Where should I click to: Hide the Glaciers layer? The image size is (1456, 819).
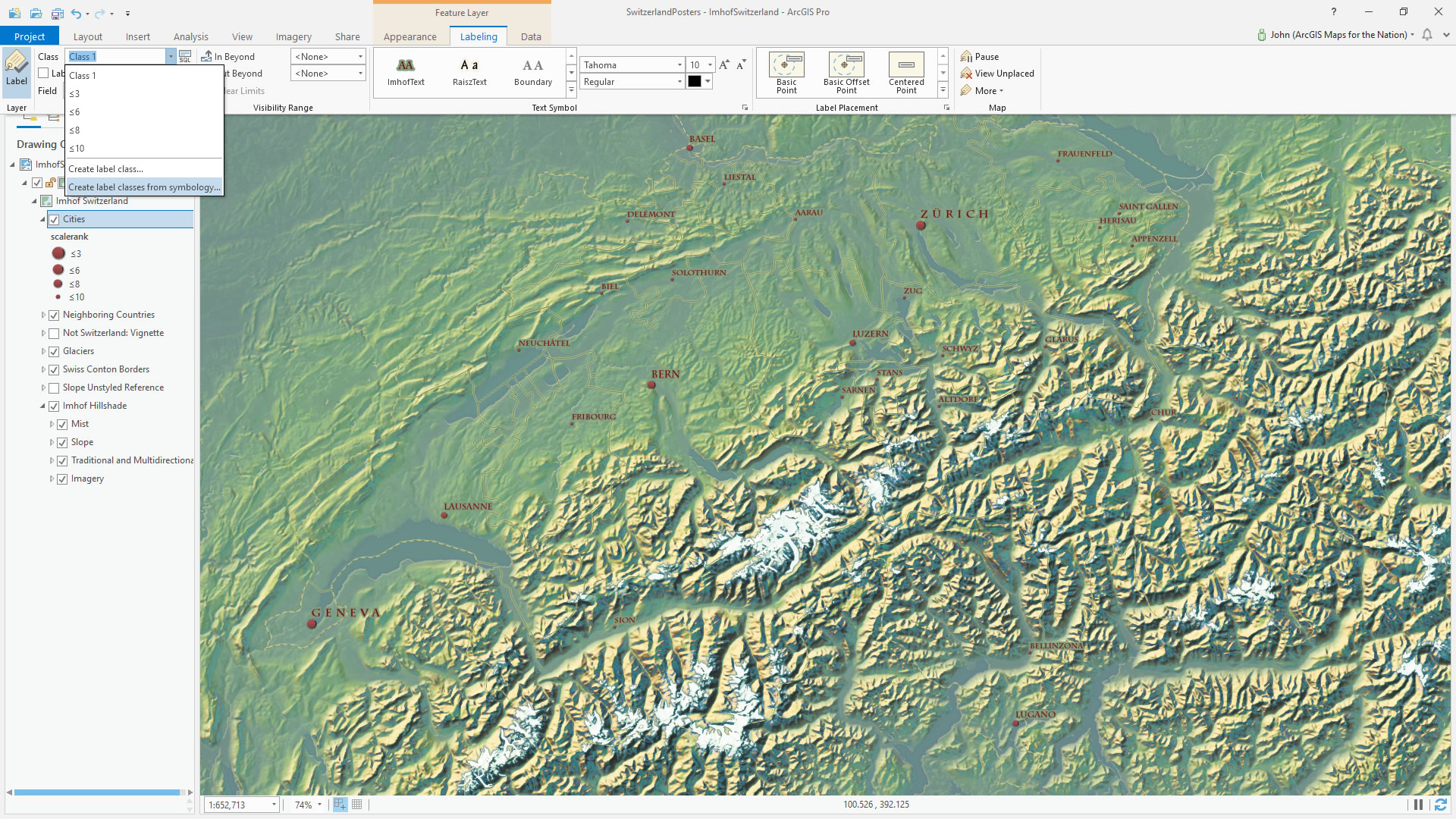pyautogui.click(x=54, y=351)
